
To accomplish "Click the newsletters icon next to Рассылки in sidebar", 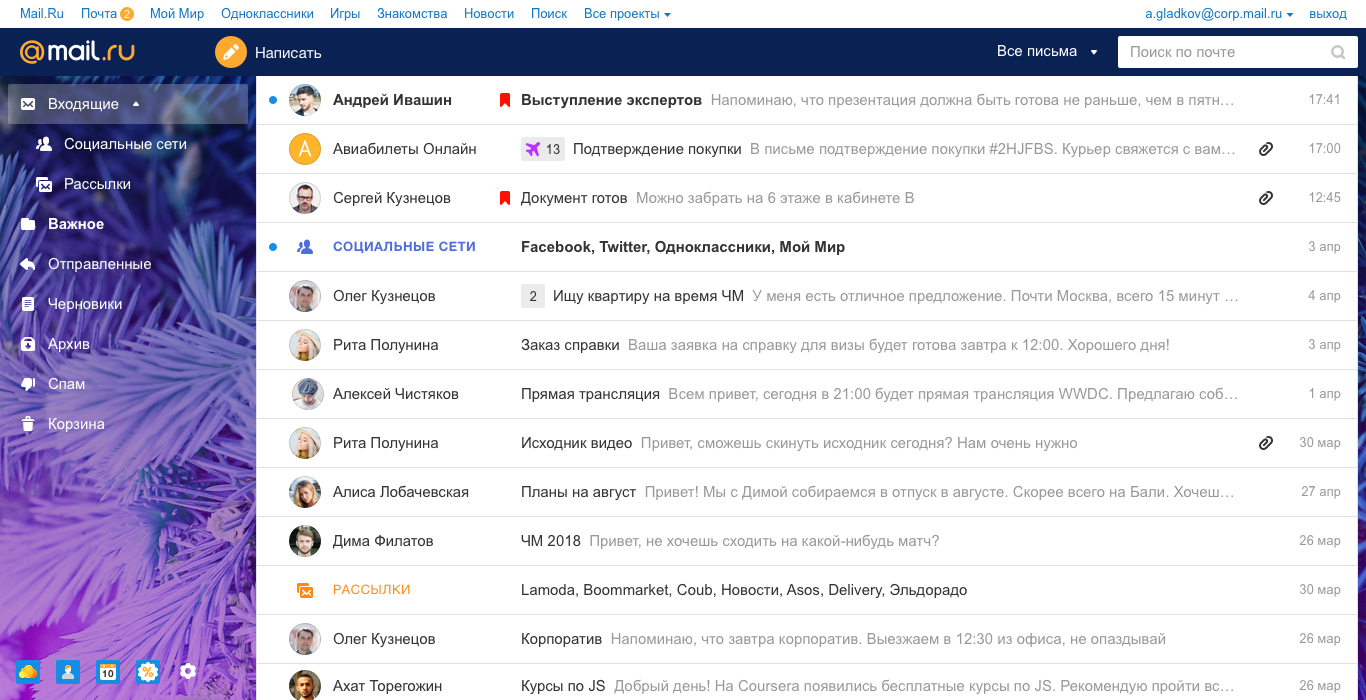I will (44, 184).
